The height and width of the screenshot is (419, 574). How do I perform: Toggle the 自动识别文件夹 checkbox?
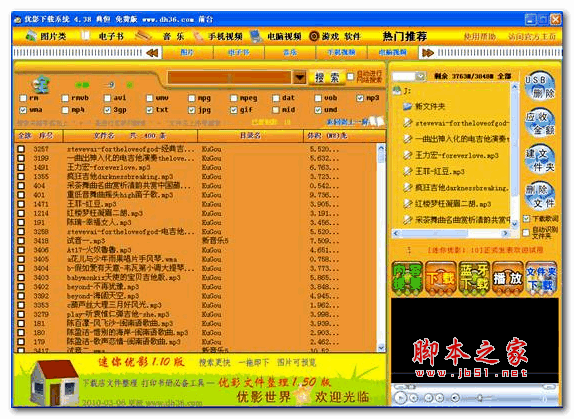click(x=526, y=232)
